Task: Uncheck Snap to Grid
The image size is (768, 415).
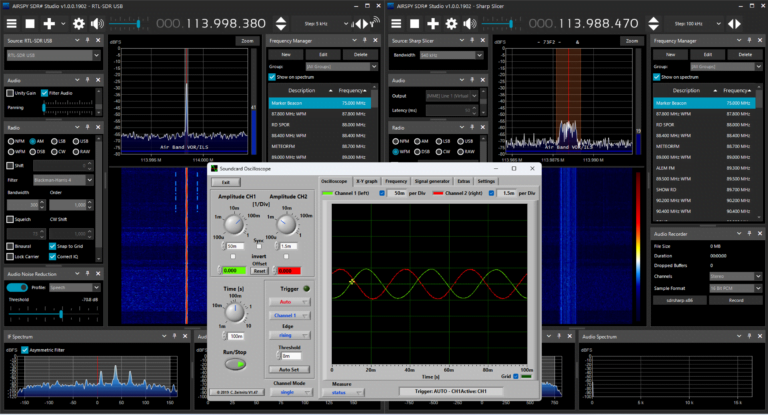Action: click(52, 246)
